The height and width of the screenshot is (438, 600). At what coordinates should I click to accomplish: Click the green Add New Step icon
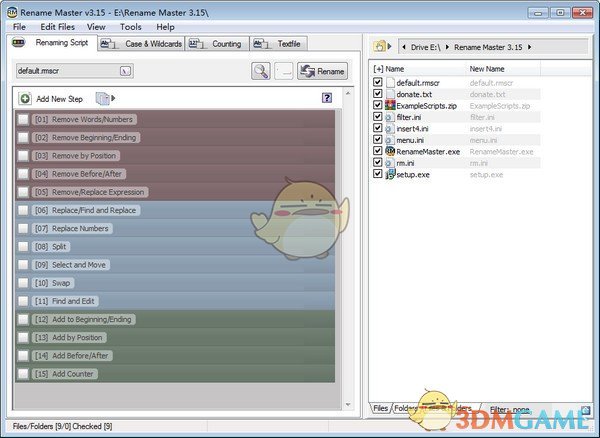coord(25,99)
